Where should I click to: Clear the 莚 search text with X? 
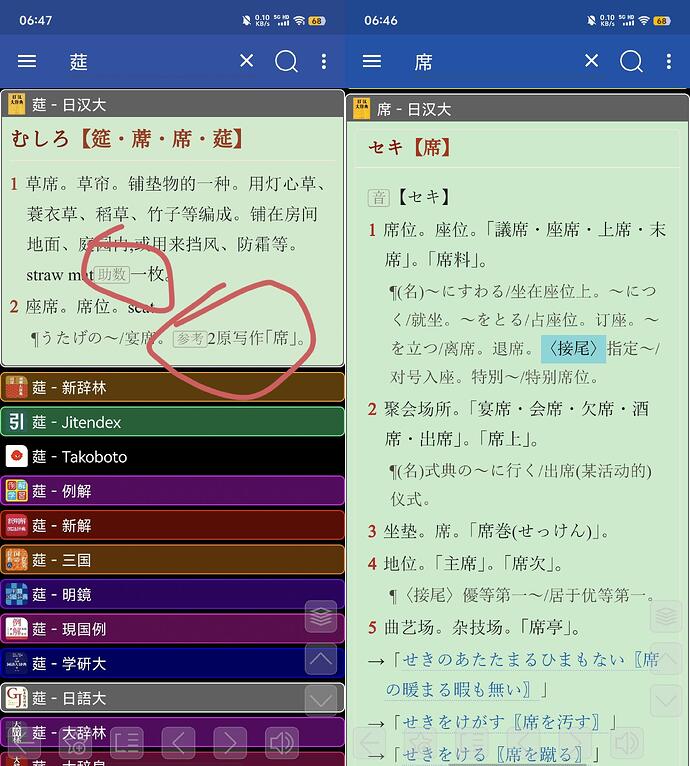click(247, 61)
